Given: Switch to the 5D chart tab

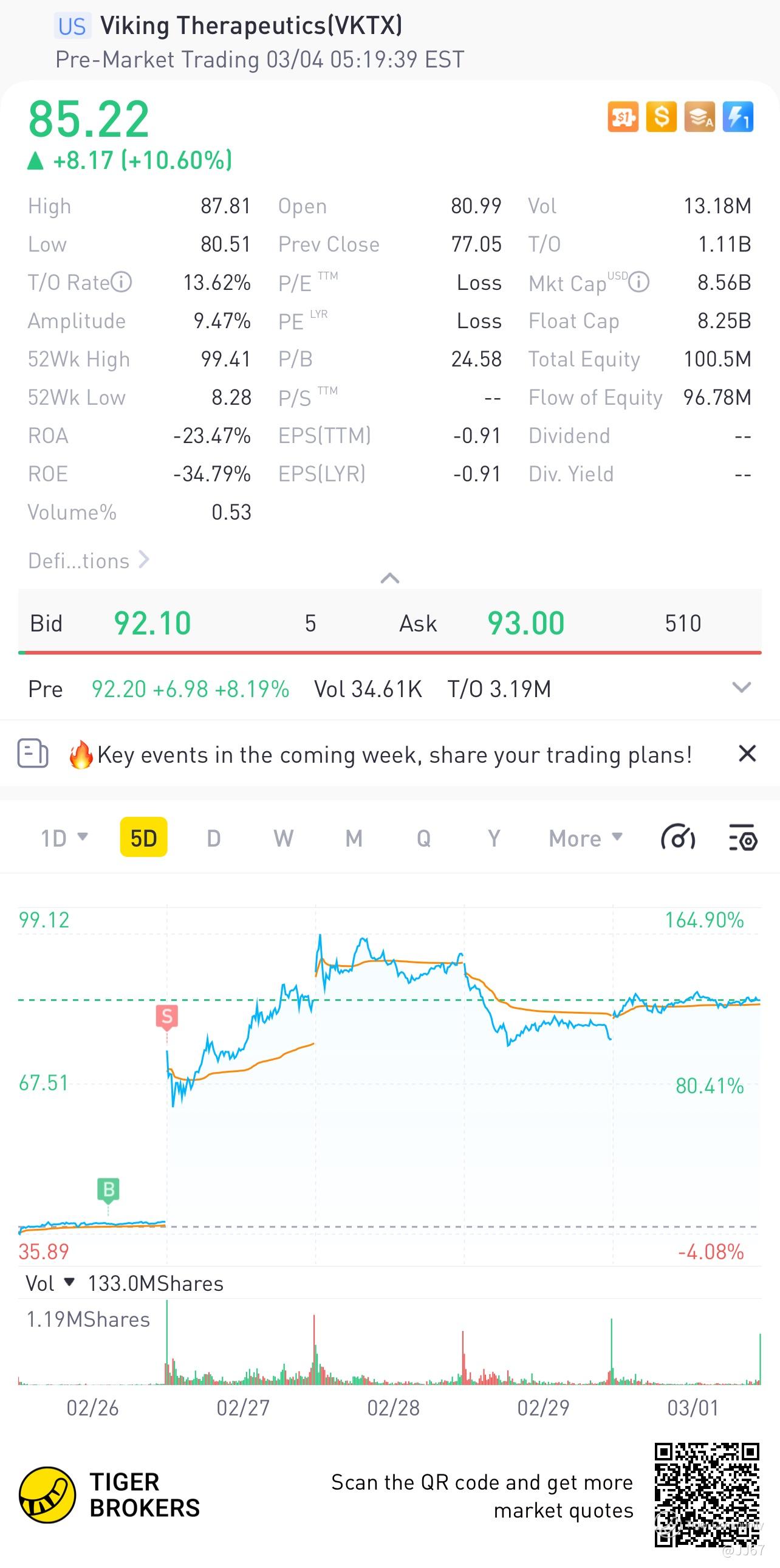Looking at the screenshot, I should pyautogui.click(x=143, y=838).
